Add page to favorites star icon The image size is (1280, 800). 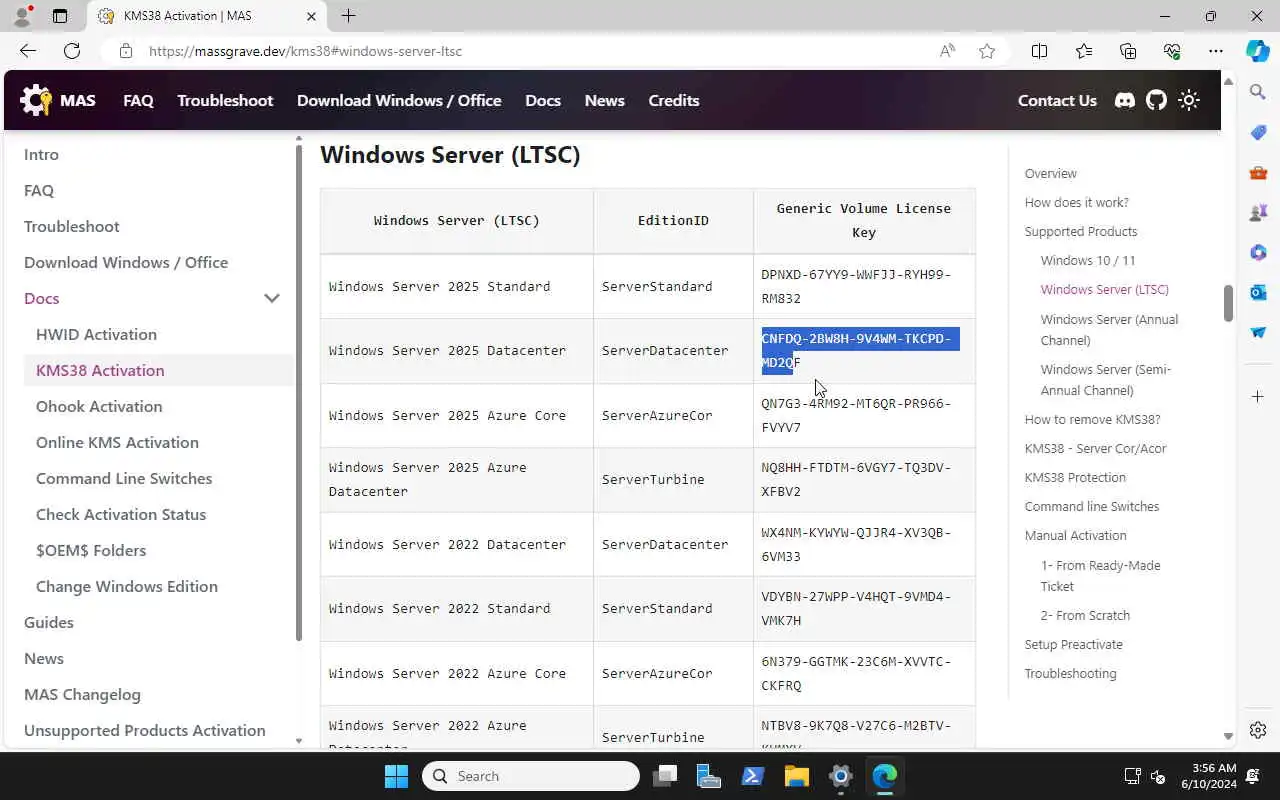coord(987,51)
